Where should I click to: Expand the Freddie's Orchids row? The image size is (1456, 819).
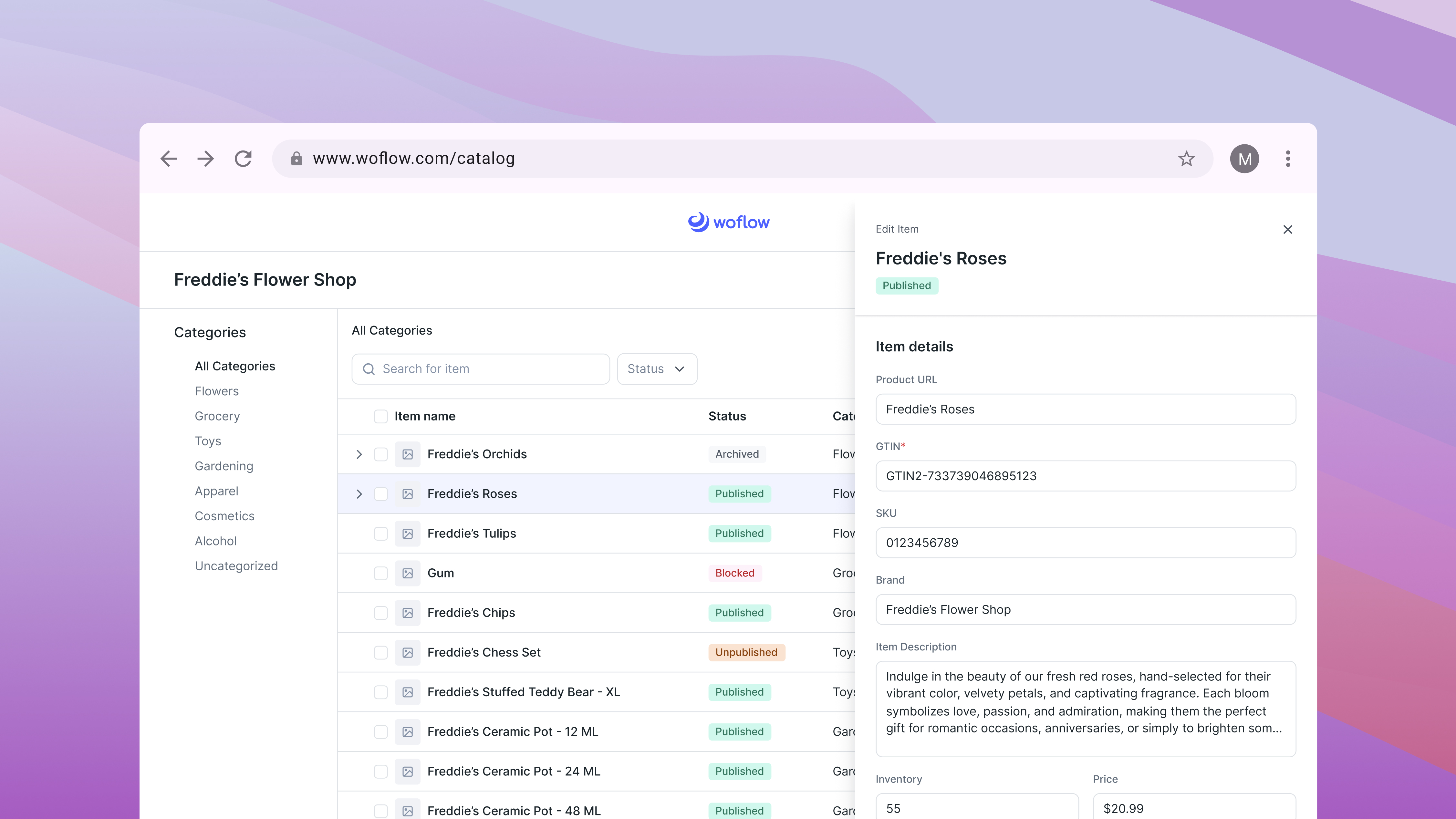pyautogui.click(x=359, y=454)
